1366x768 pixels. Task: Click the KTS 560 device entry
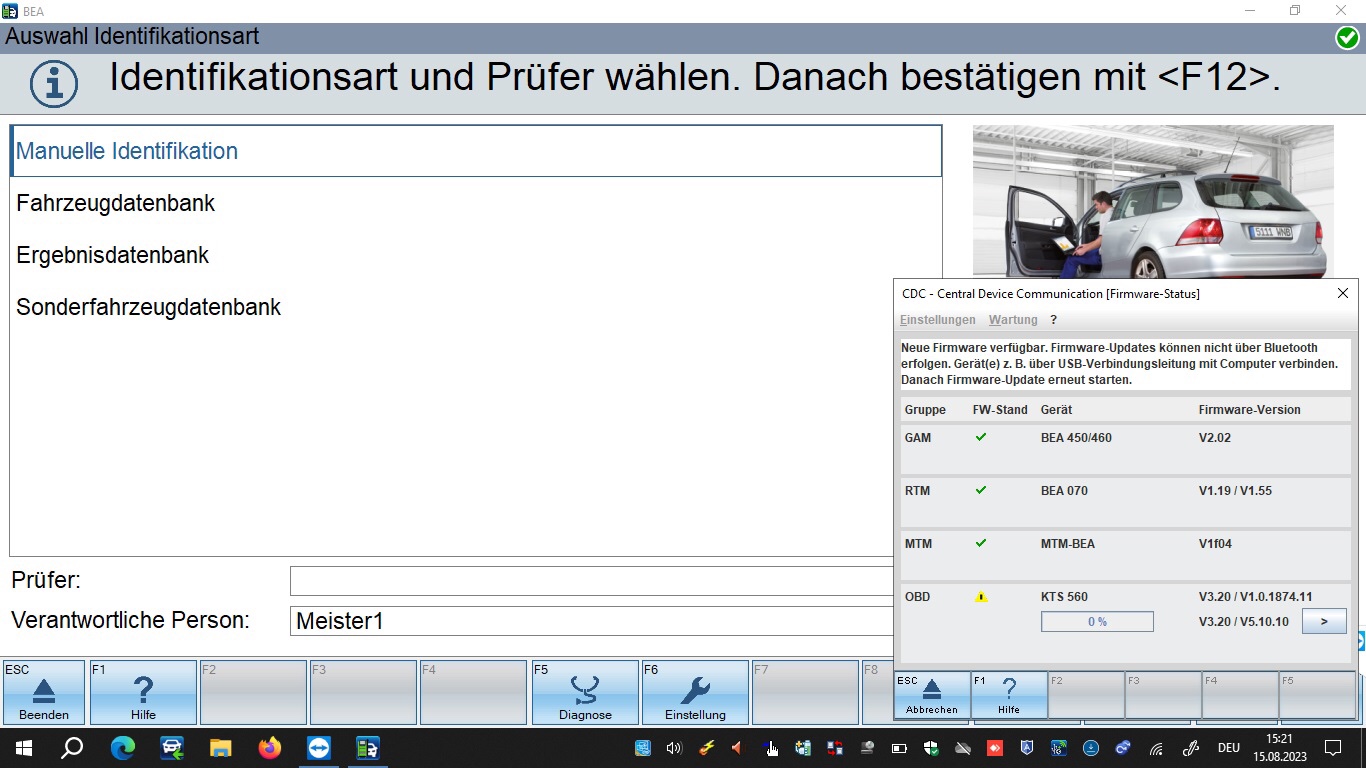[1064, 597]
